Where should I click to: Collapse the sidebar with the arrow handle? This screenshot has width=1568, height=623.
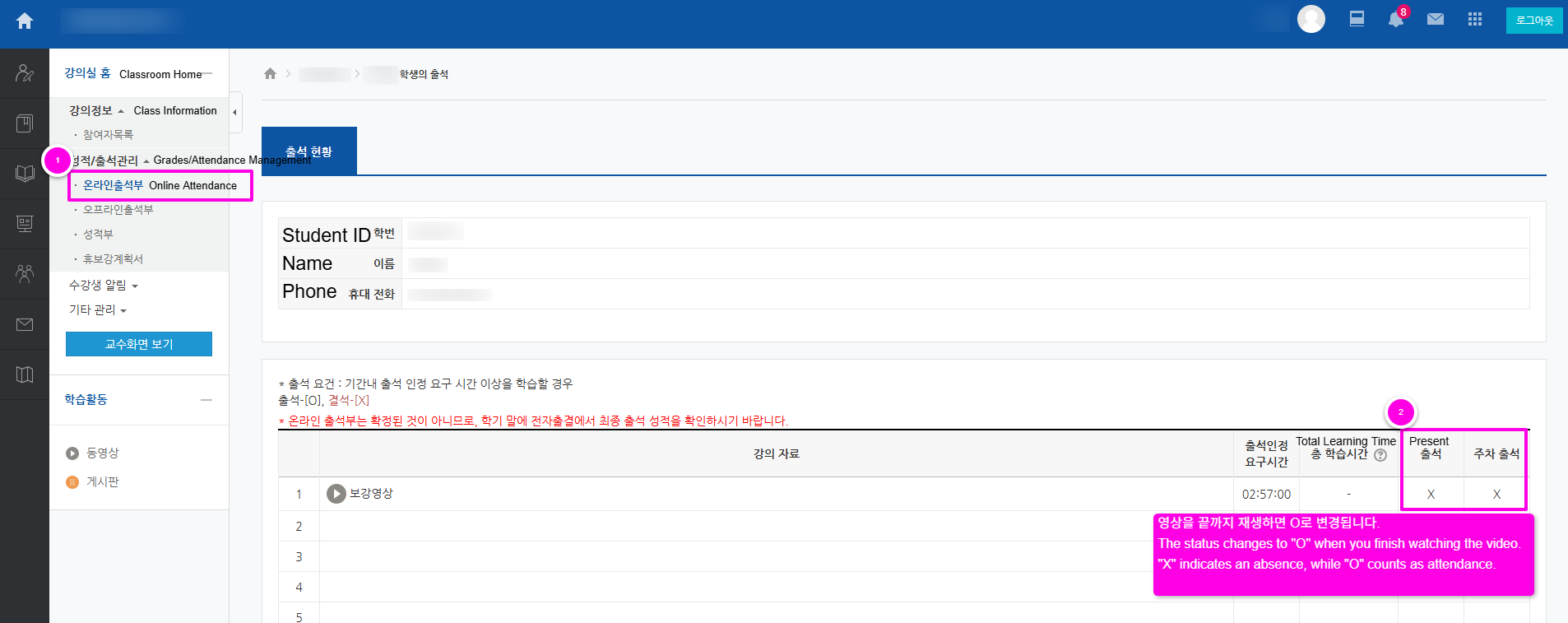[235, 113]
